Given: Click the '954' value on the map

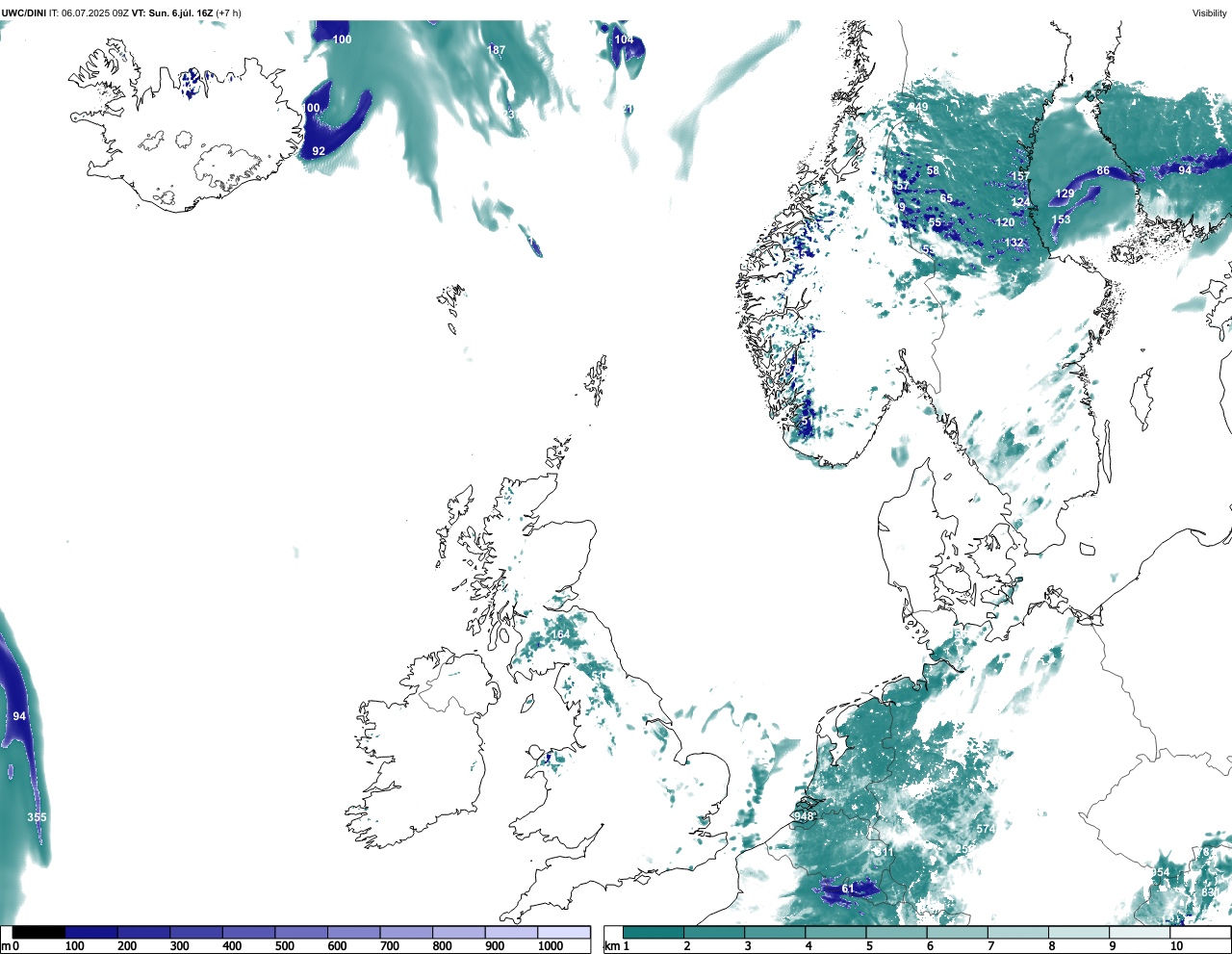Looking at the screenshot, I should [x=1160, y=872].
